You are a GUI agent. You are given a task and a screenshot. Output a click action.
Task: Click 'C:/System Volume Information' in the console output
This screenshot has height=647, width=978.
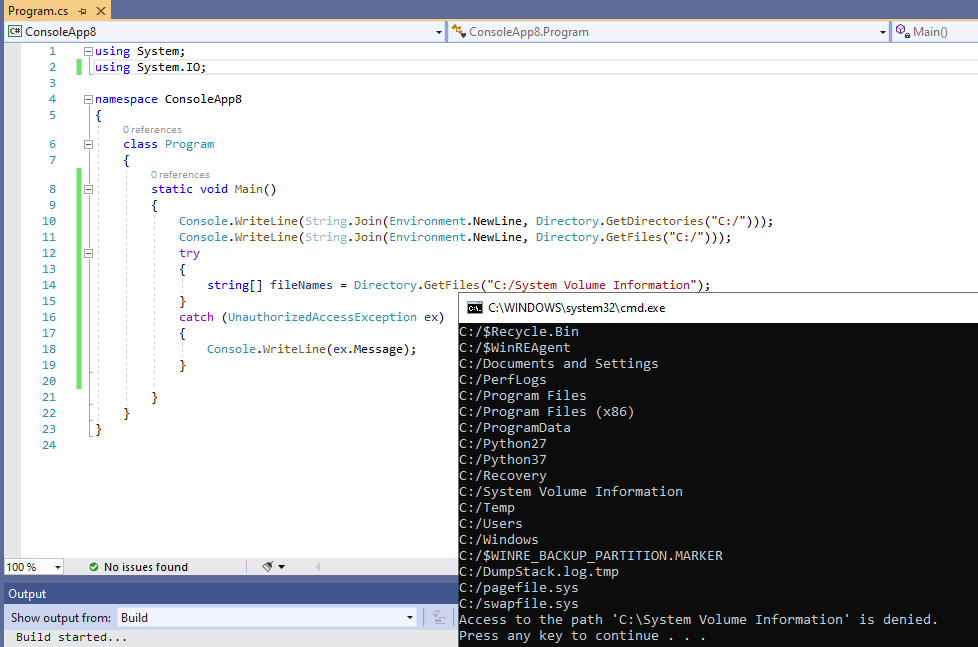(571, 492)
